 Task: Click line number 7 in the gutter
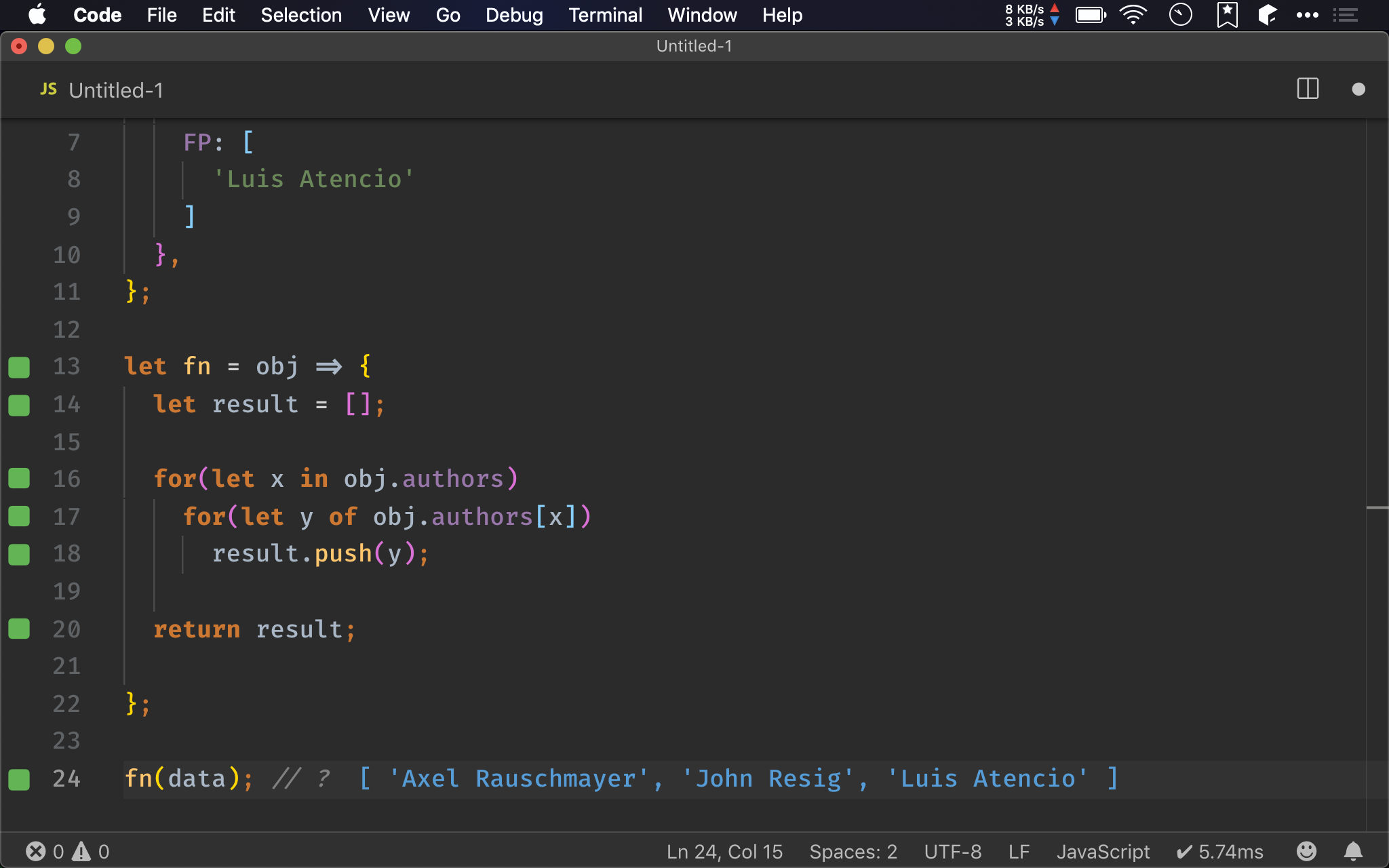[x=73, y=142]
